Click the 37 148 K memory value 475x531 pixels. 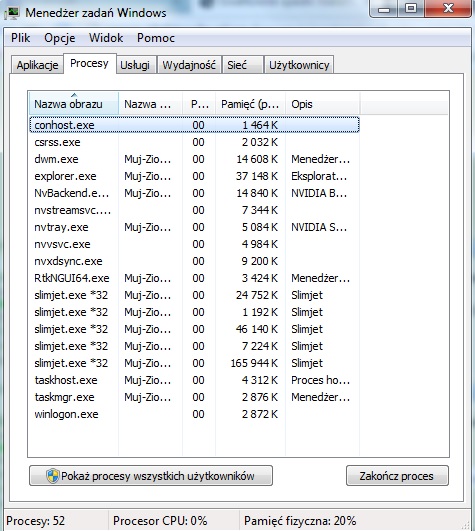tap(257, 176)
